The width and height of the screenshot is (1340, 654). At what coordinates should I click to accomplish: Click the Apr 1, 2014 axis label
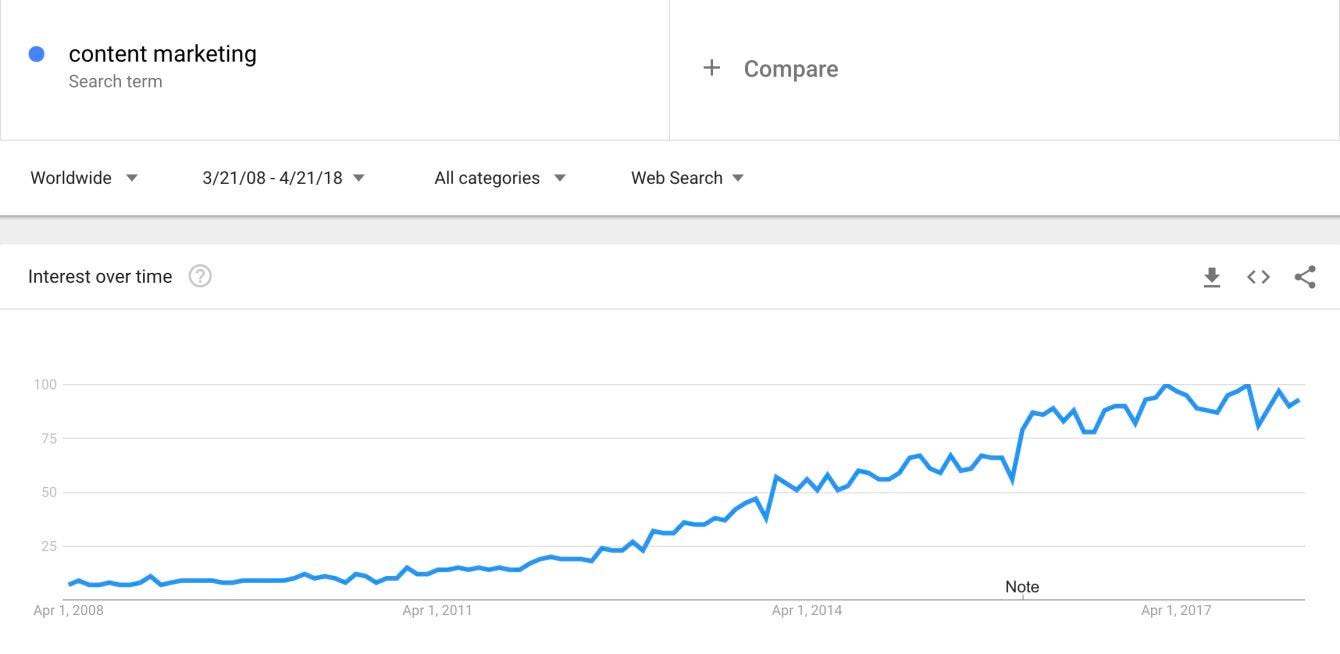(806, 610)
